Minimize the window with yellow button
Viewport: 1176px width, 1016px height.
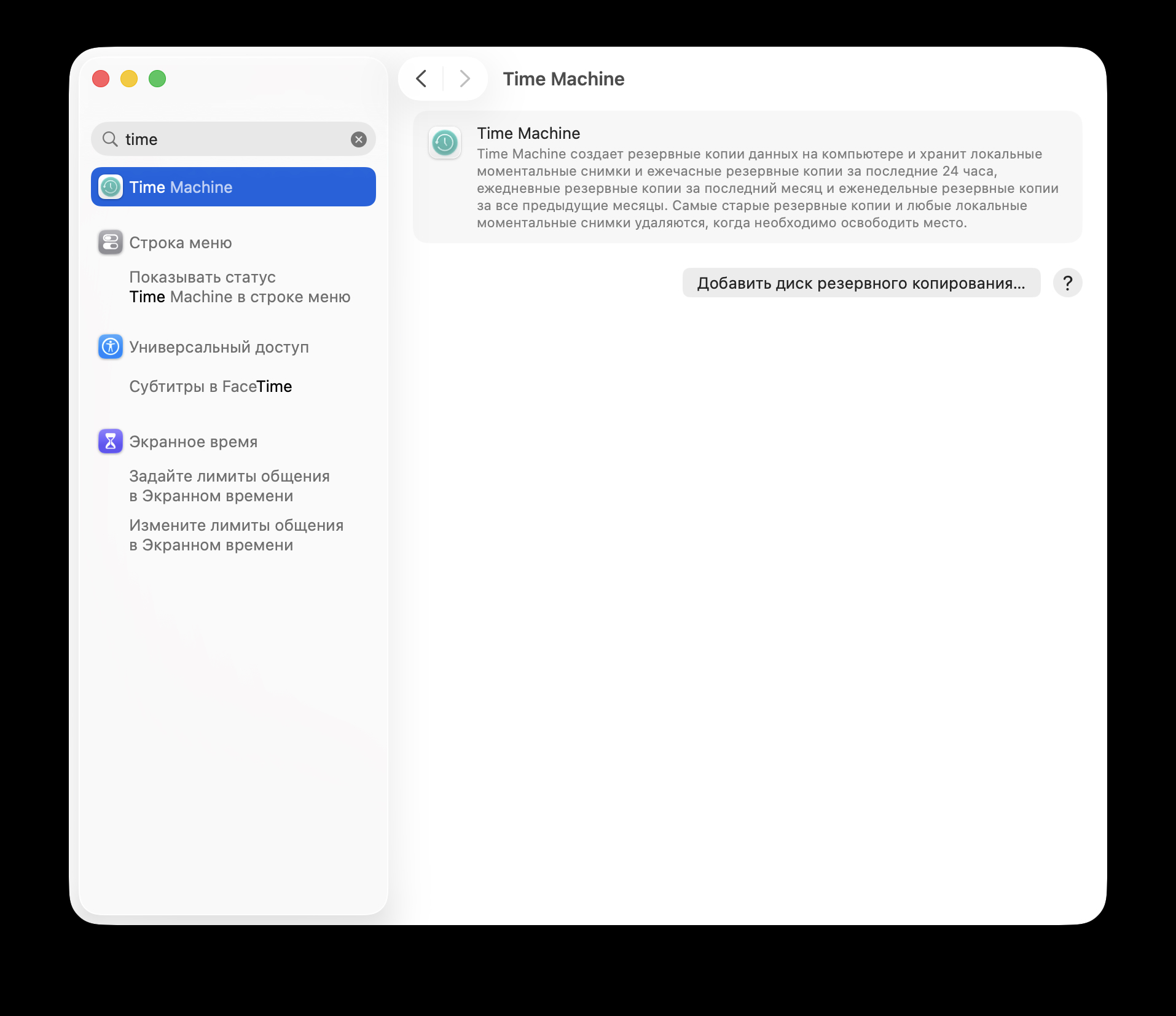click(x=129, y=79)
